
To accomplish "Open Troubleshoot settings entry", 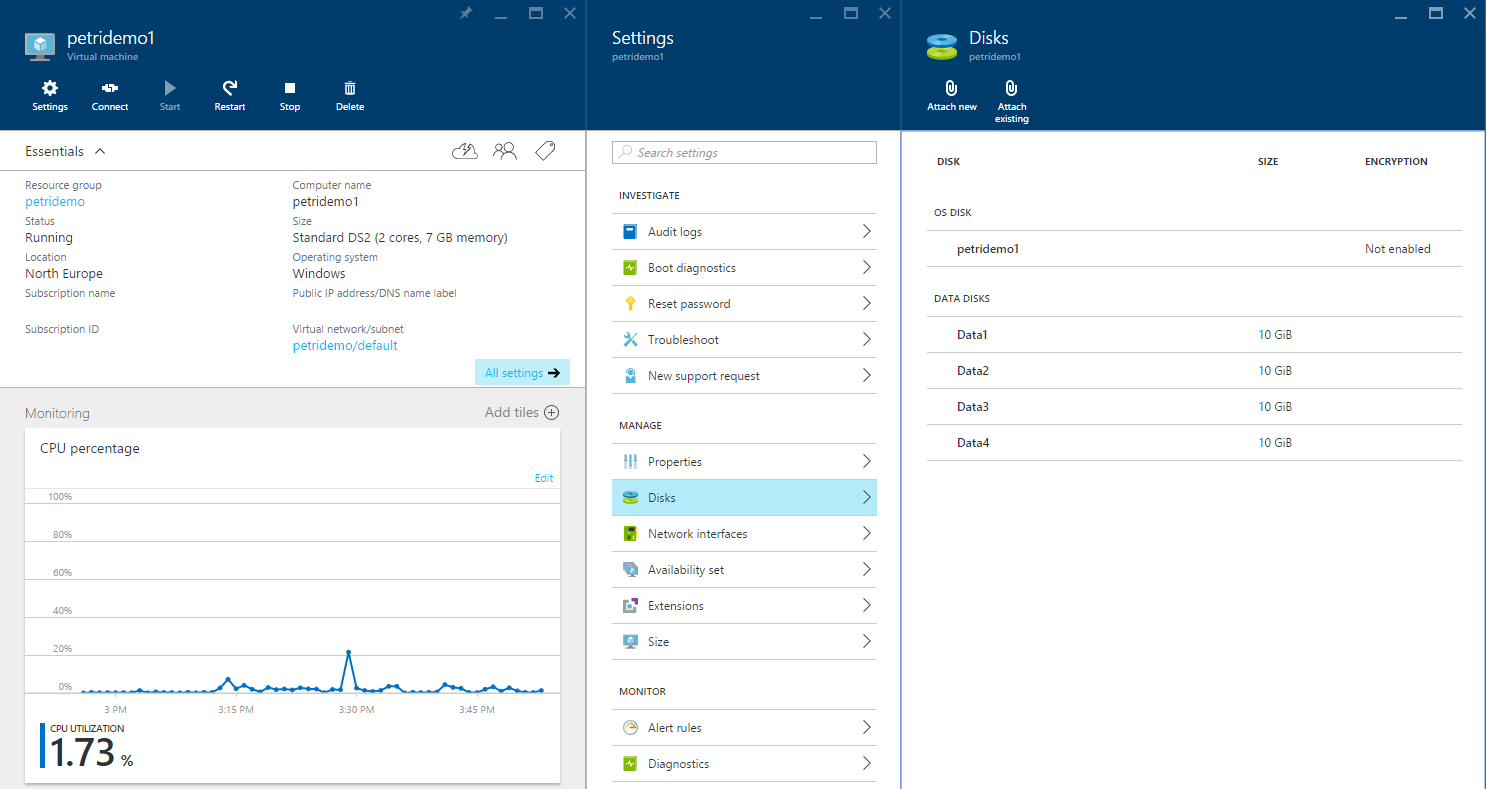I will tap(744, 339).
